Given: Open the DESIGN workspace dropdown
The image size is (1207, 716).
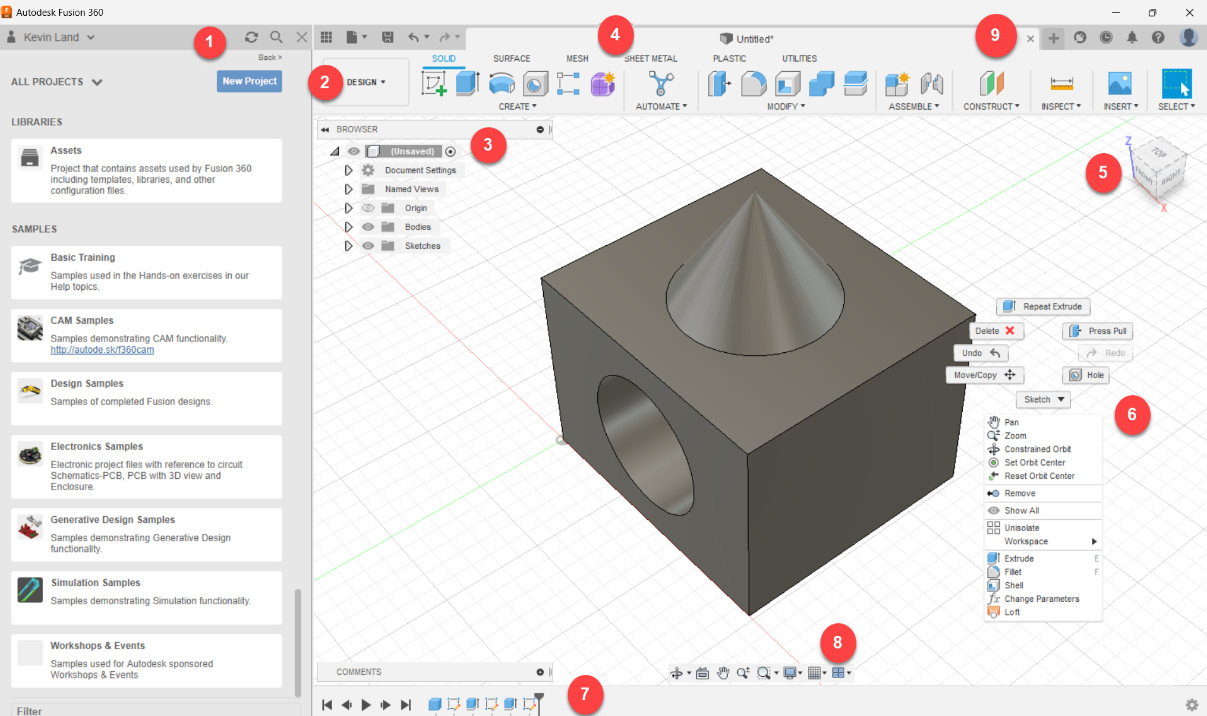Looking at the screenshot, I should coord(366,82).
